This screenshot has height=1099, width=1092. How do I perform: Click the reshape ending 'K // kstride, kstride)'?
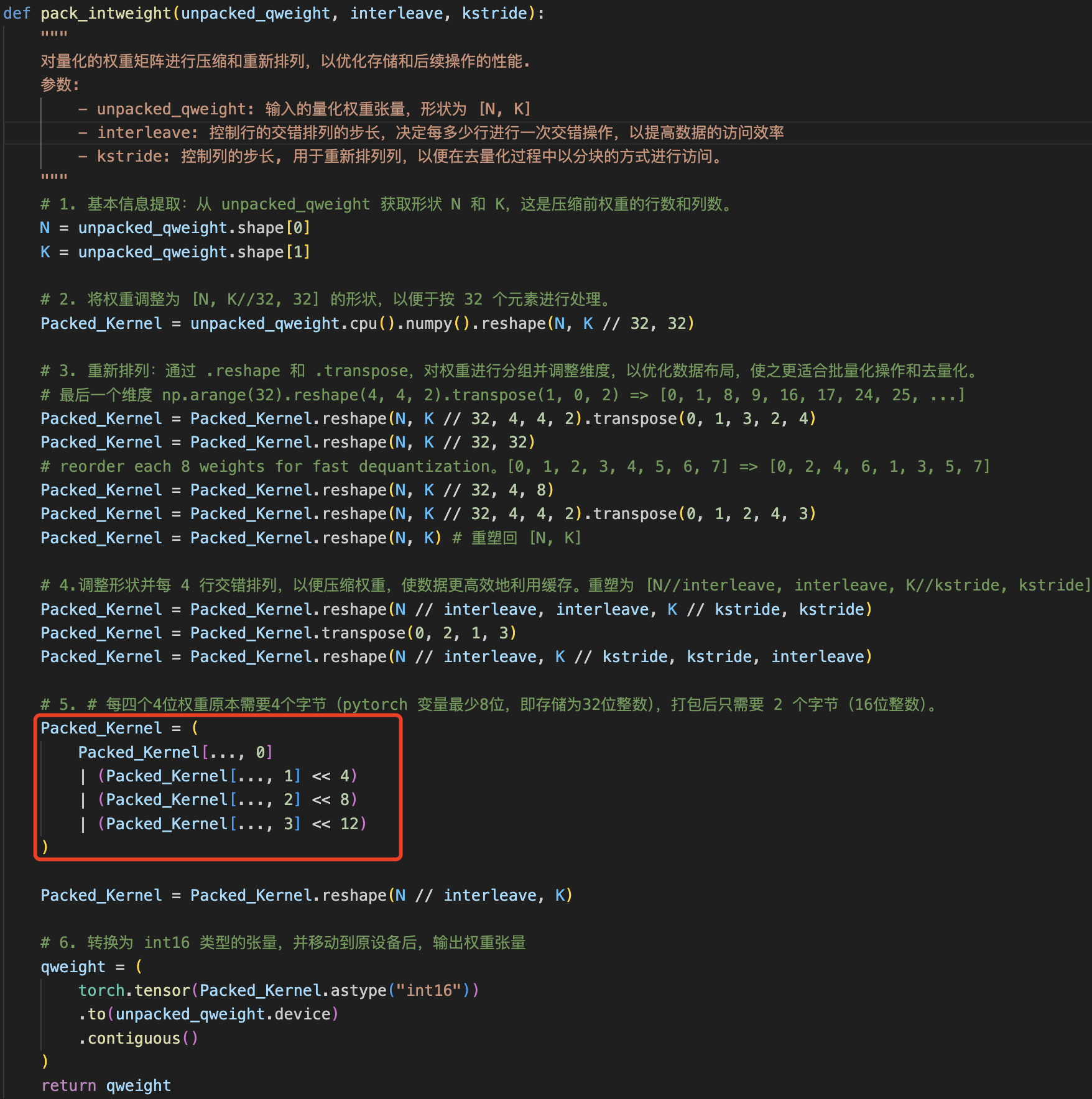click(x=456, y=609)
